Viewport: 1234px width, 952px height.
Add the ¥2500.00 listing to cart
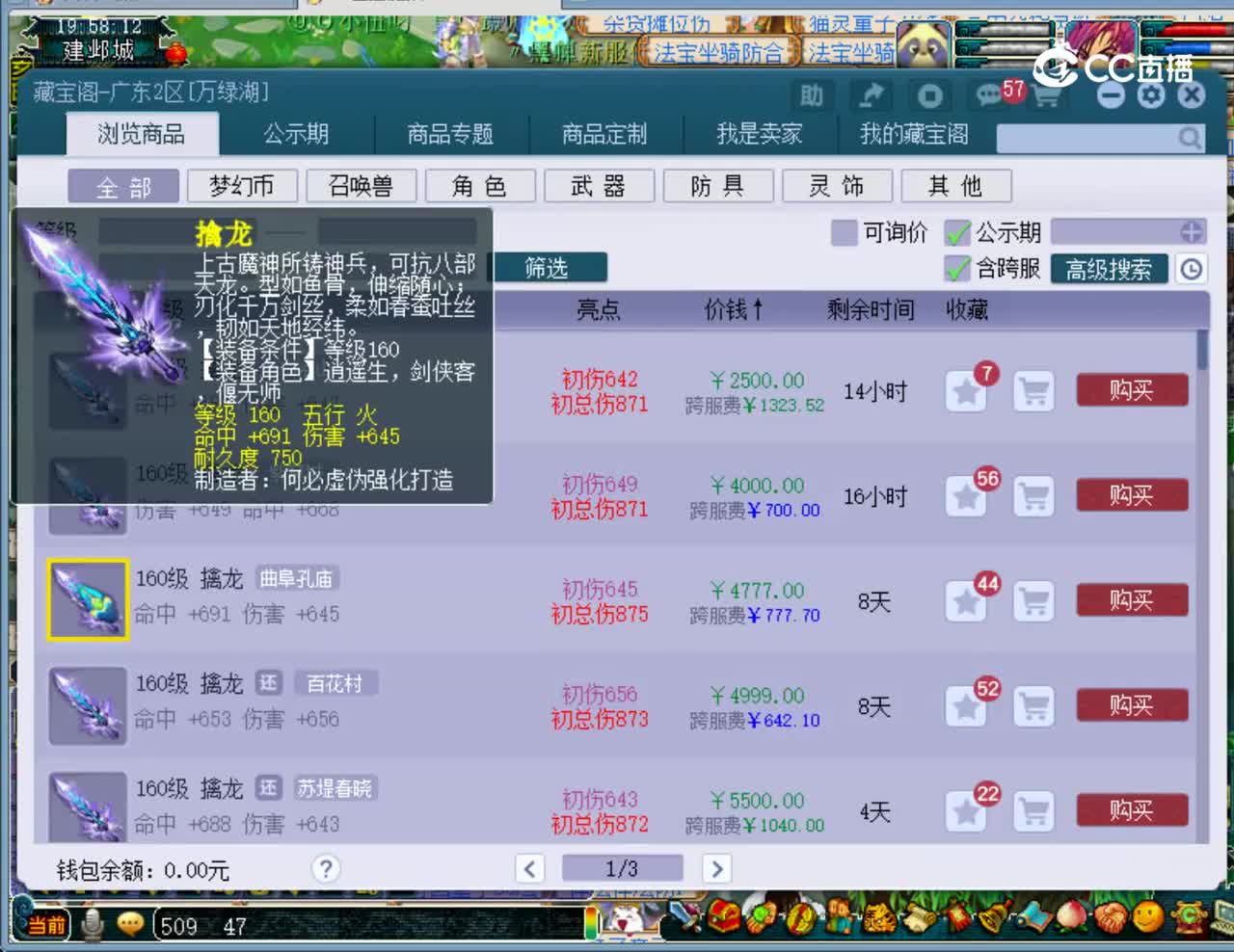[x=1034, y=392]
